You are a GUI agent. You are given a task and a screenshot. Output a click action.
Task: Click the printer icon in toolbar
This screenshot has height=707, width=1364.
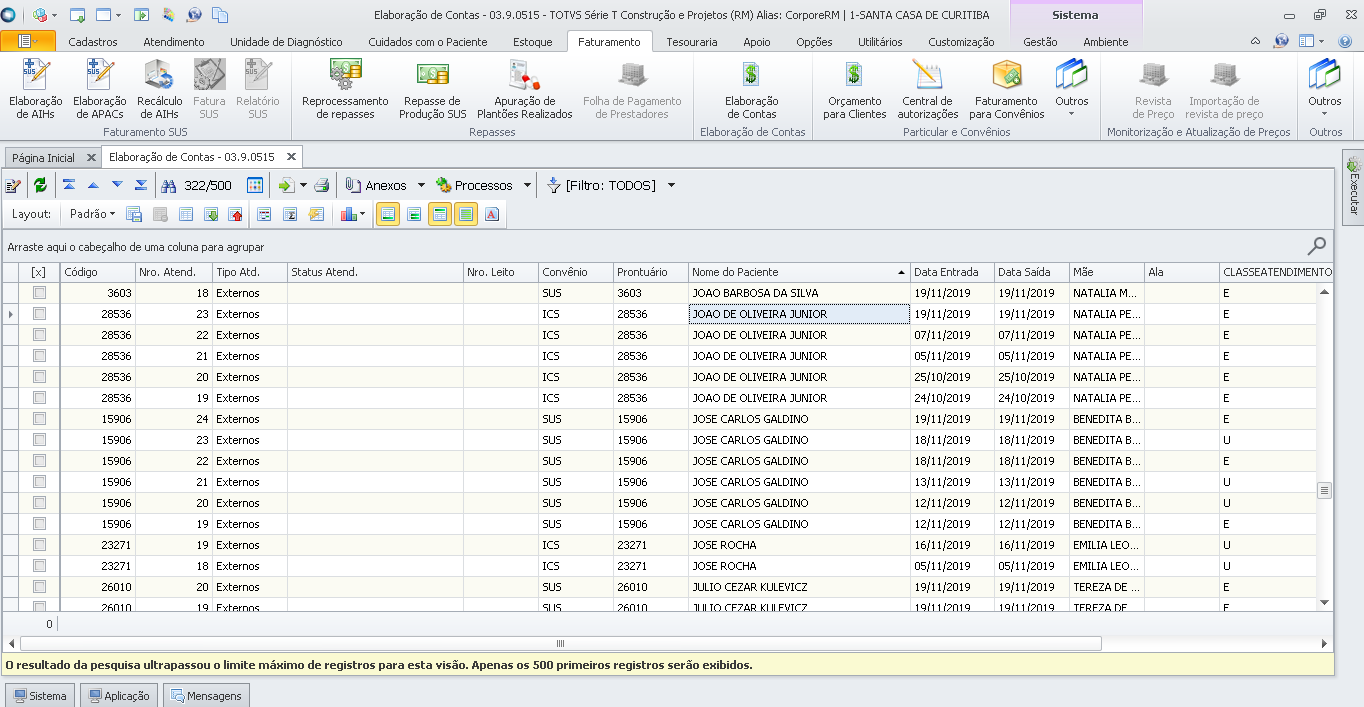point(322,185)
